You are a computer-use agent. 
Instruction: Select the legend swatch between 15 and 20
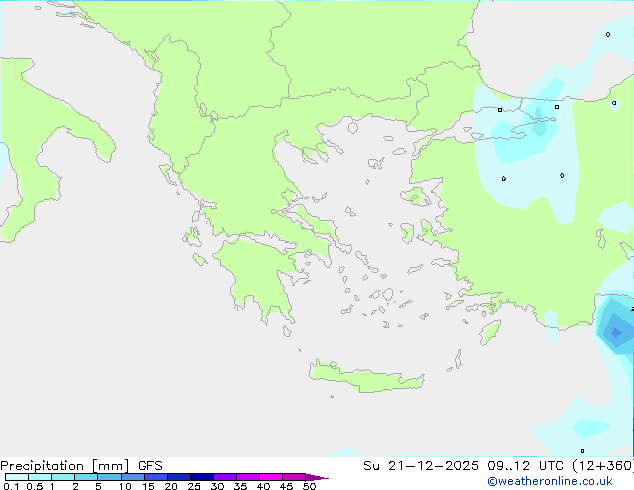click(156, 477)
